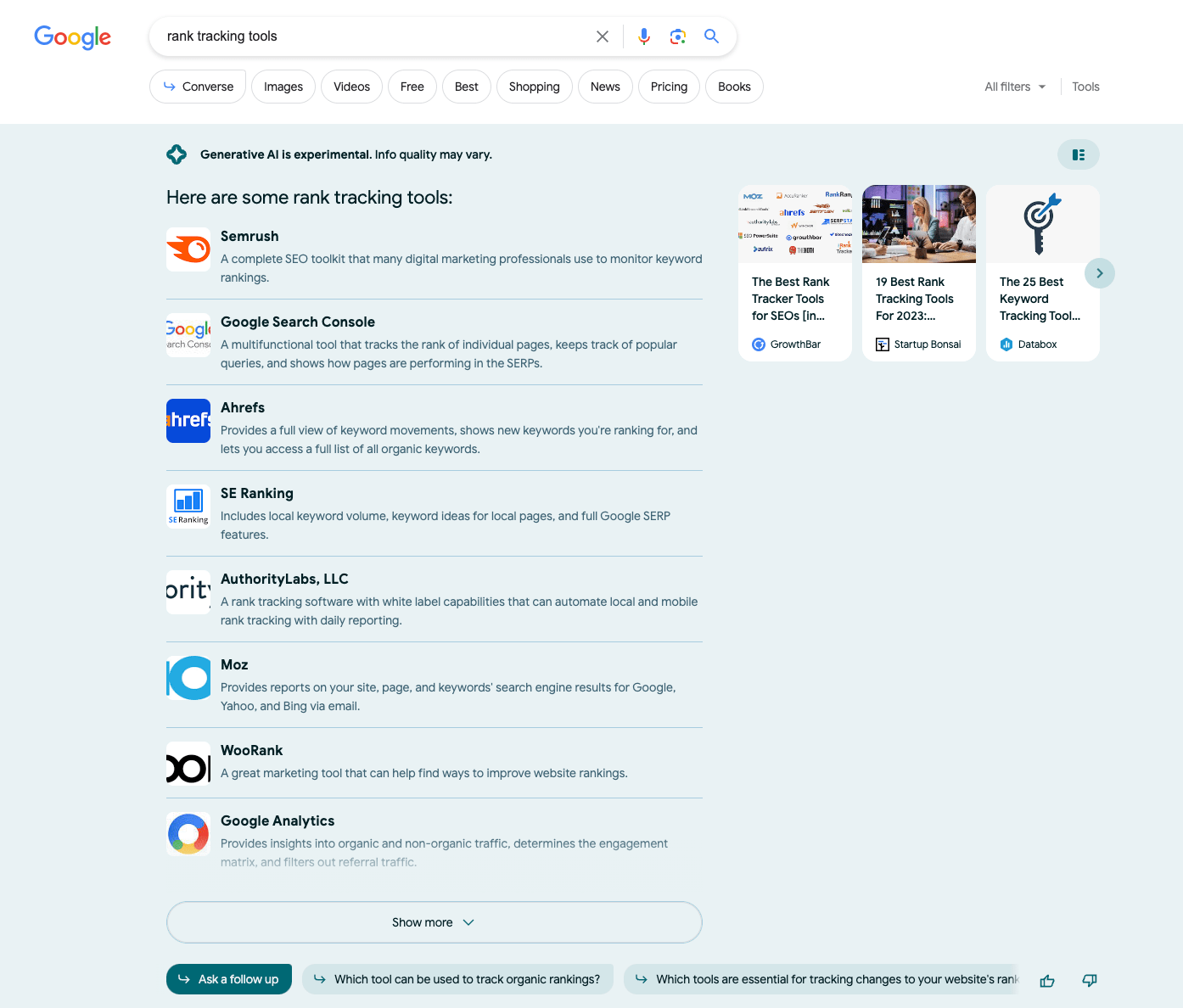Click the Startup Bonsai source icon

883,344
